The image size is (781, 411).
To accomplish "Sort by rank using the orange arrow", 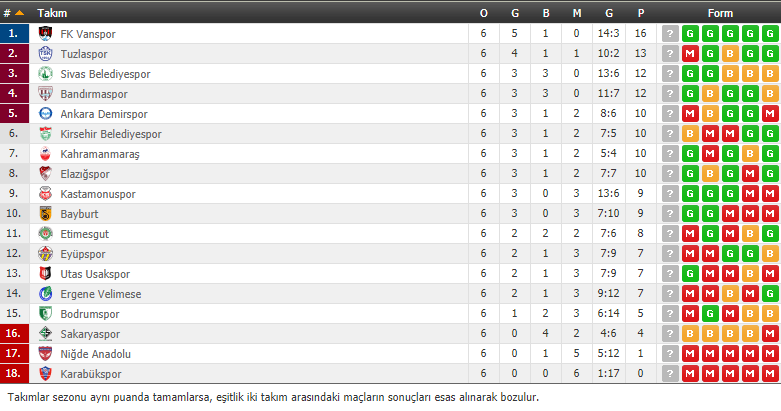I will [19, 13].
